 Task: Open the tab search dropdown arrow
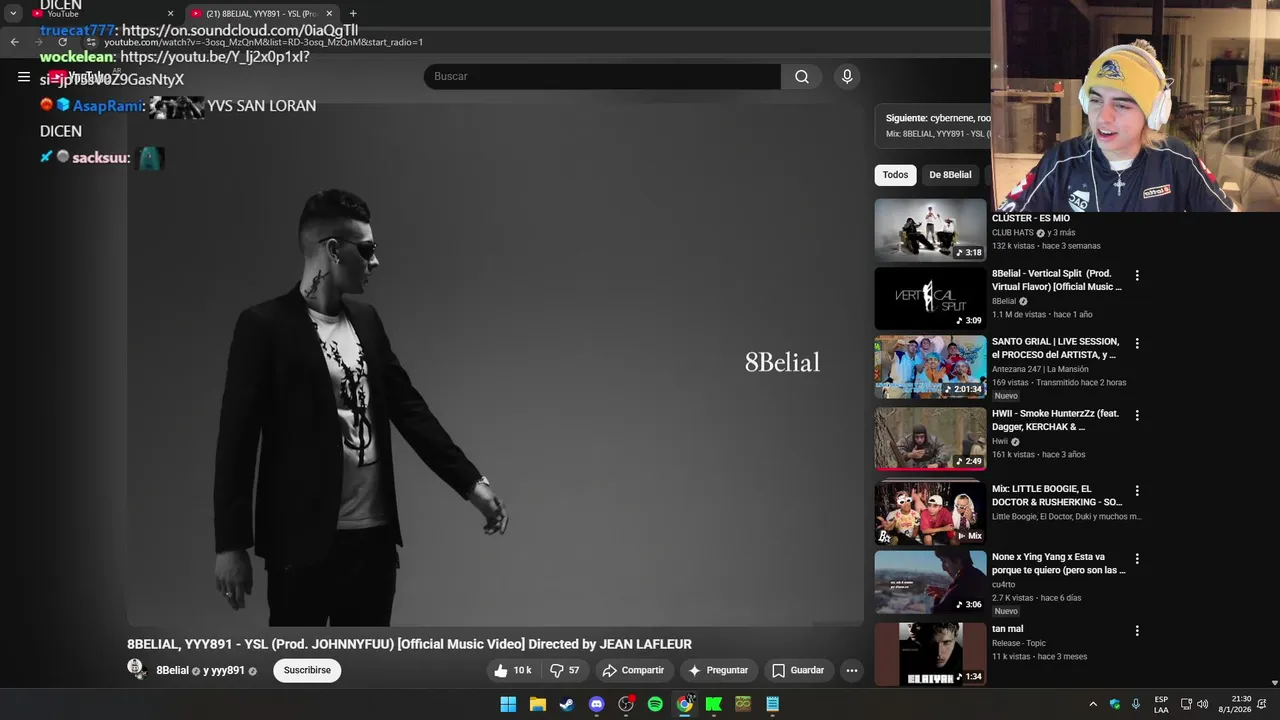(x=13, y=14)
